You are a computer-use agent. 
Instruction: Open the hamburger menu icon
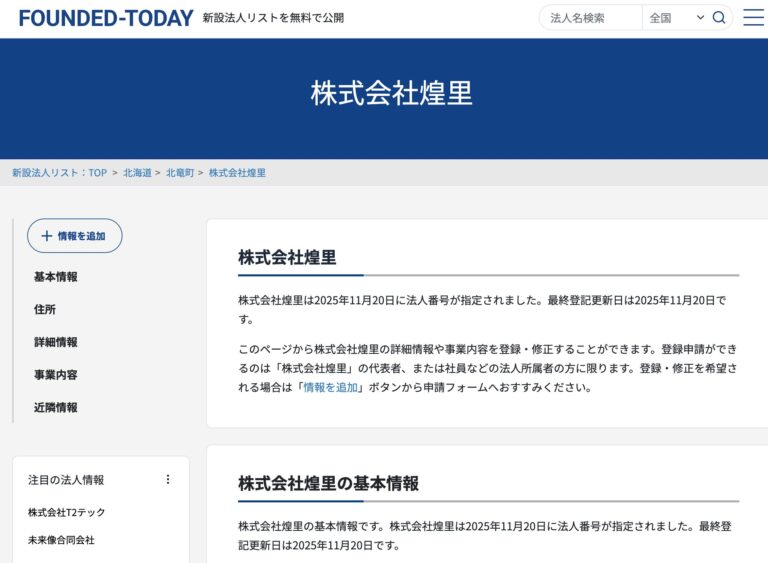(753, 18)
